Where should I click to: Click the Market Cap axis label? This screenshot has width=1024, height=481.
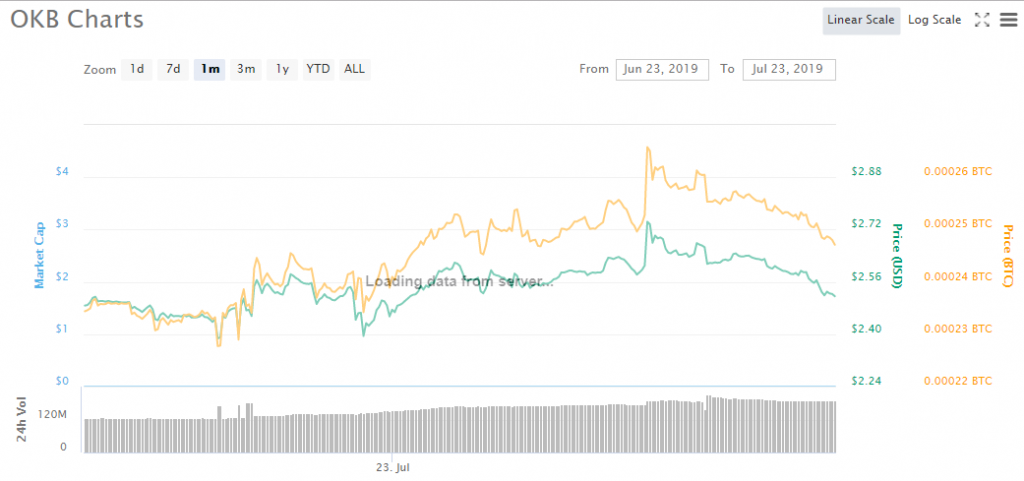(x=40, y=255)
